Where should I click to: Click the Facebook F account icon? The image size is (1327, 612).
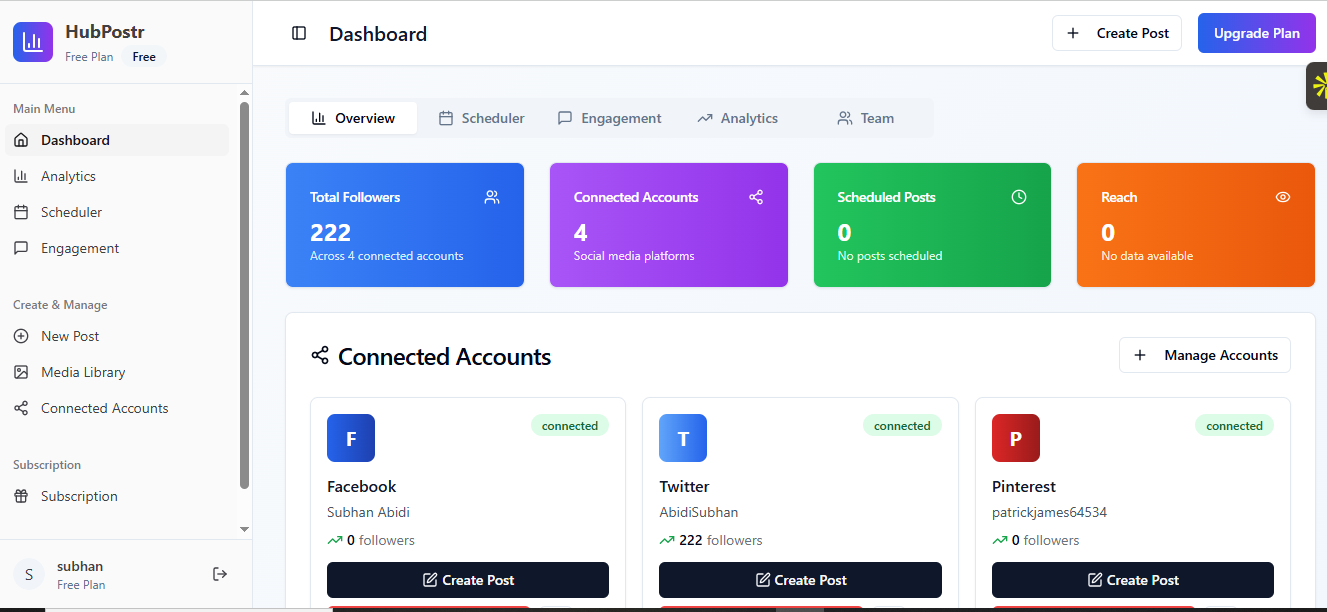click(351, 438)
